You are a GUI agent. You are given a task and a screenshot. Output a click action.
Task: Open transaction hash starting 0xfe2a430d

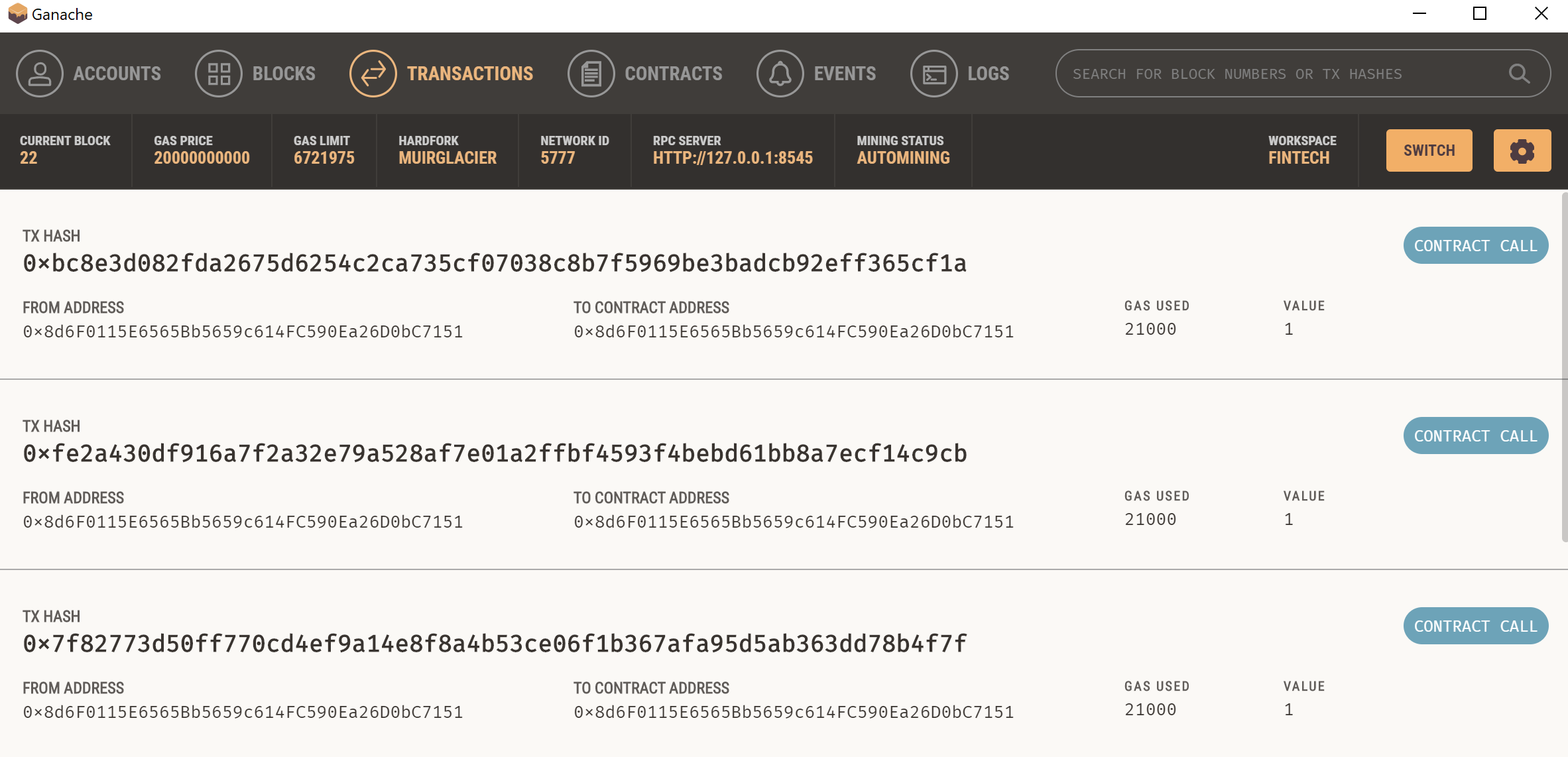(495, 454)
